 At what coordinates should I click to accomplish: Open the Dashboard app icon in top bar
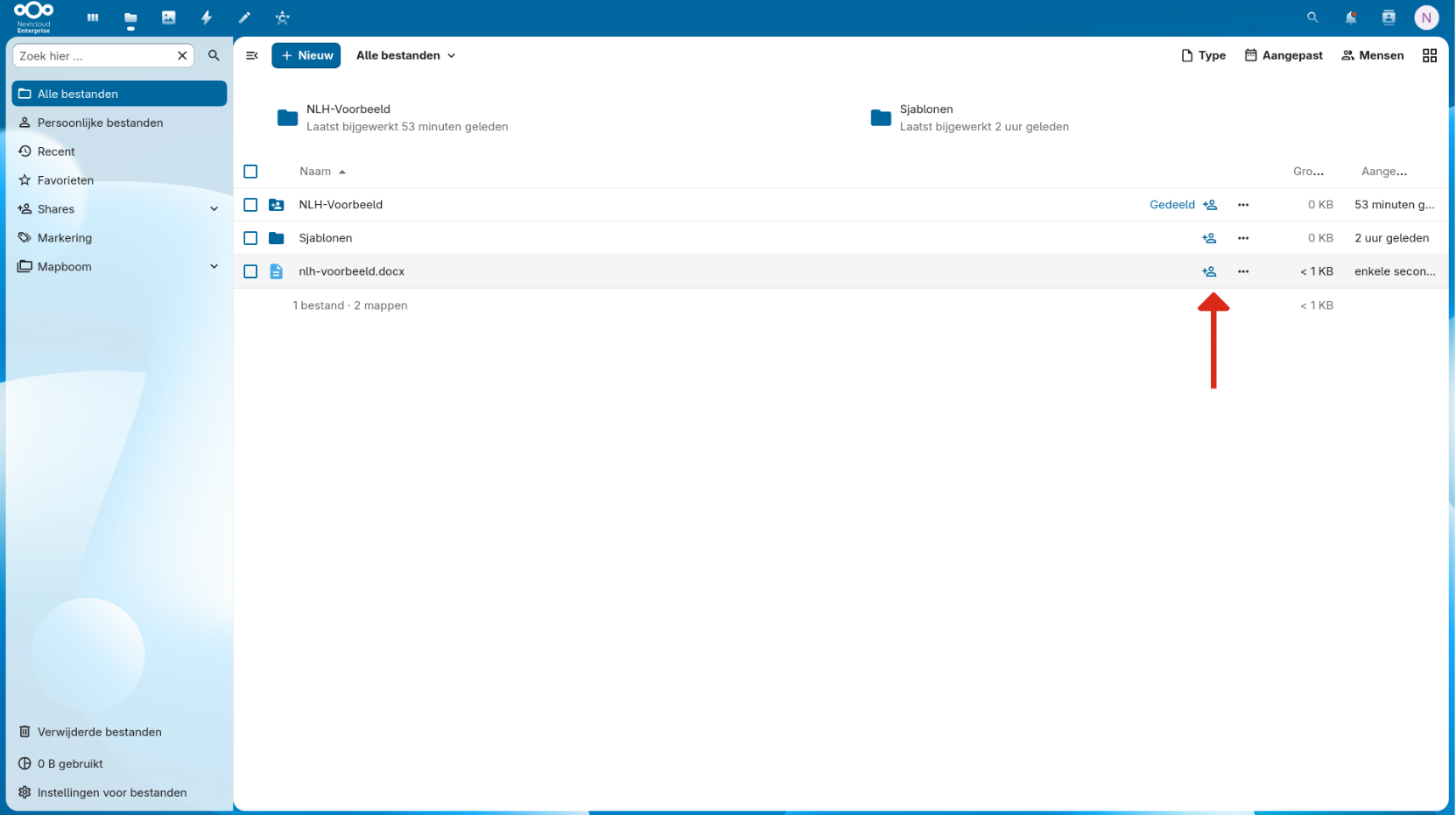click(93, 18)
